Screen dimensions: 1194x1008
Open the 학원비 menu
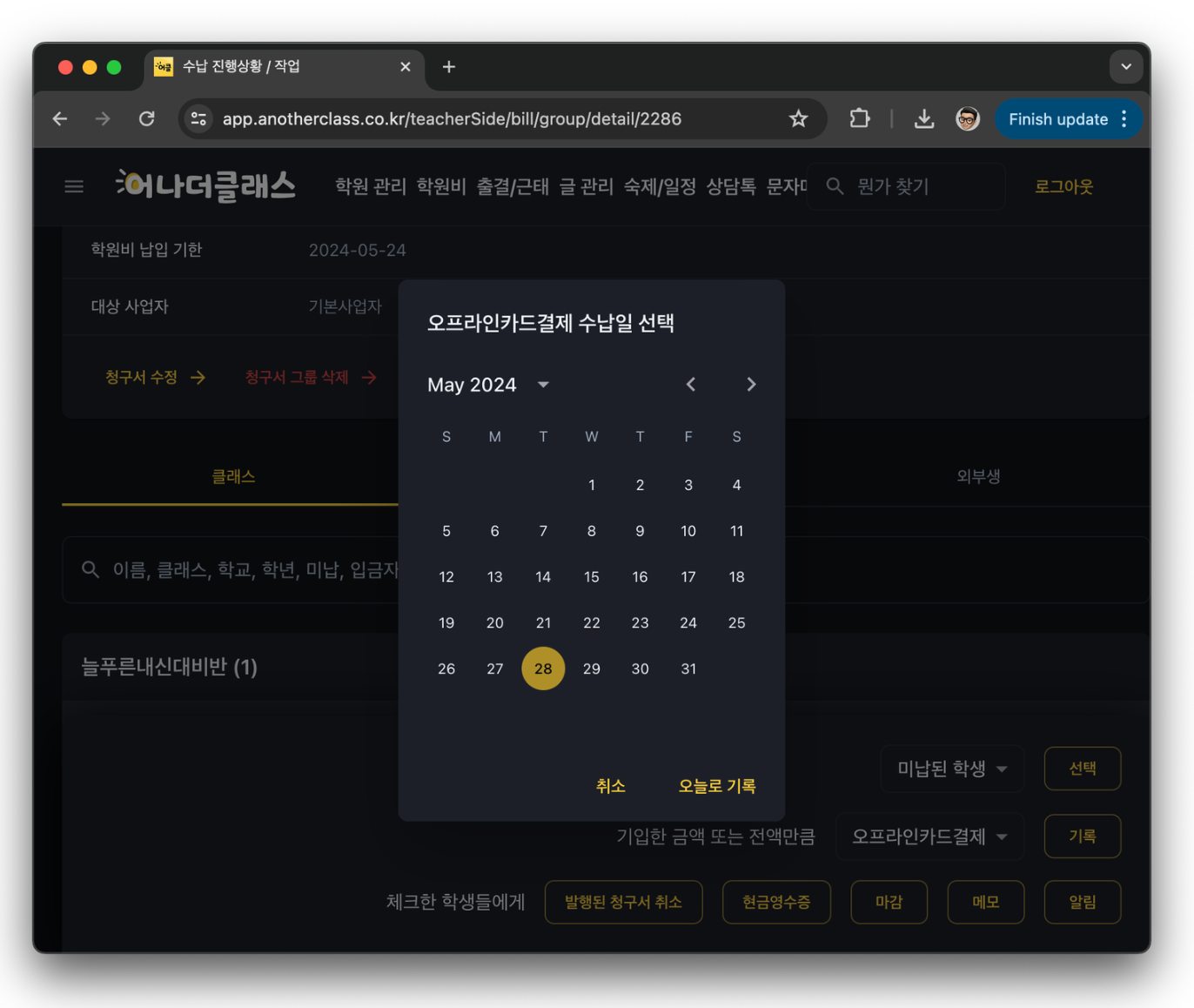point(440,186)
